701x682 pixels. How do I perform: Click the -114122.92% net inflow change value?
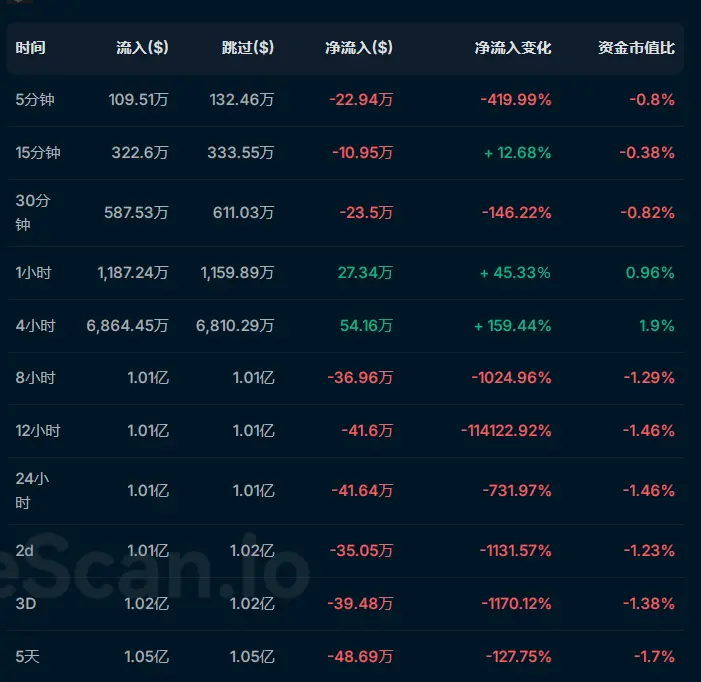click(x=506, y=431)
